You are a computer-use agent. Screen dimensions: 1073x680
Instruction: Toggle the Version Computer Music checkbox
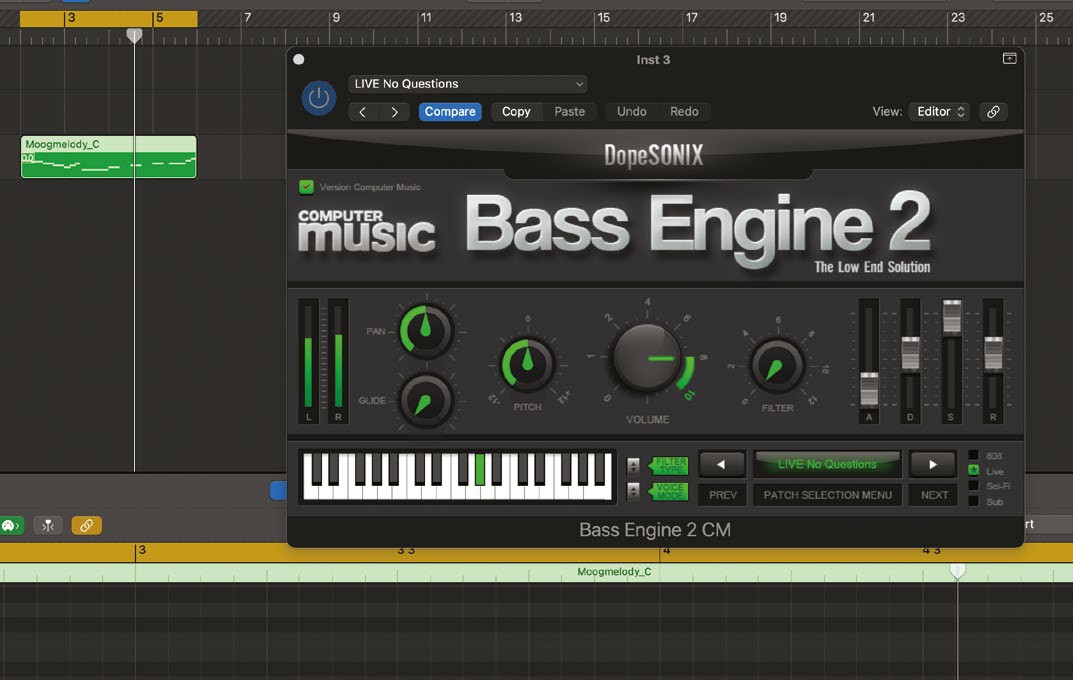pos(306,187)
